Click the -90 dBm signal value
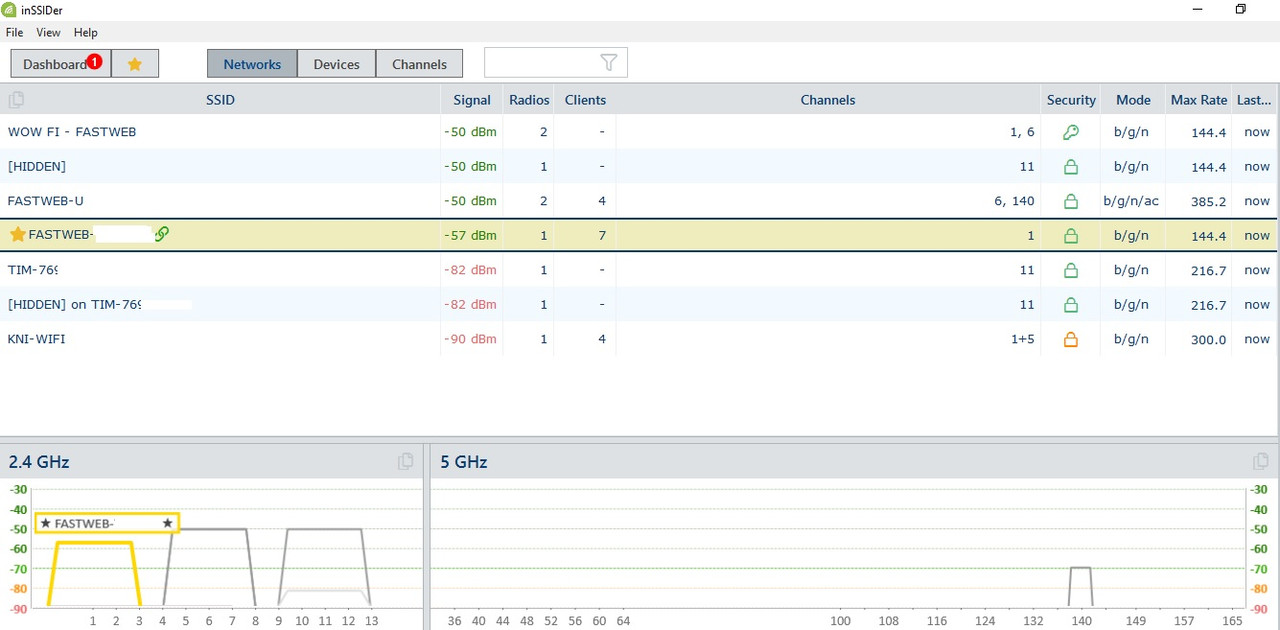Viewport: 1280px width, 630px height. coord(470,339)
